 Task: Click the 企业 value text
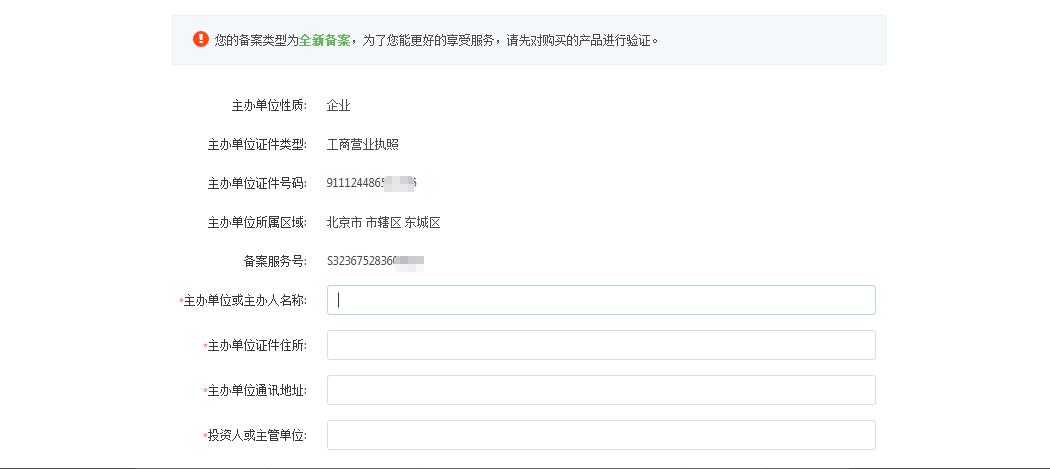tap(338, 106)
